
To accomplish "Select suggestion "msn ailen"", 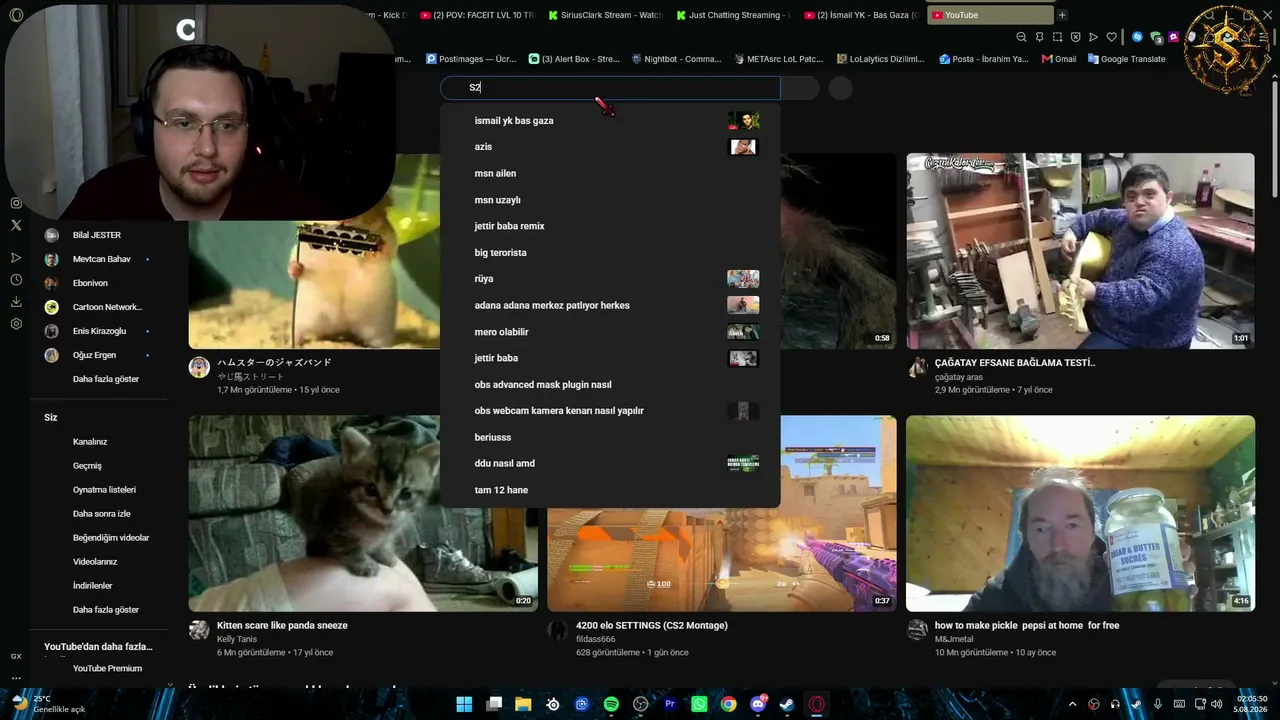I will click(610, 173).
